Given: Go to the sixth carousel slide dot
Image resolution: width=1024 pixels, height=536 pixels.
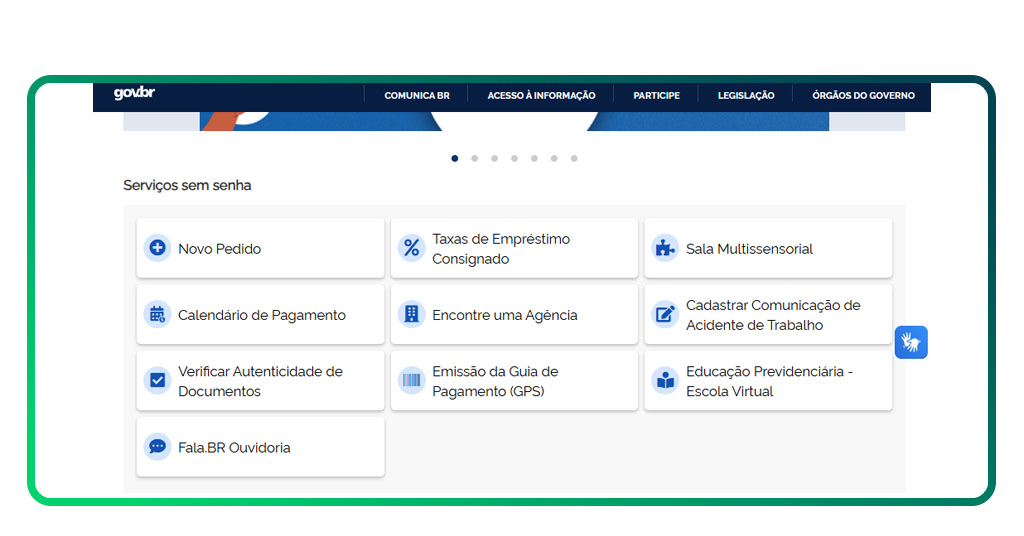Looking at the screenshot, I should pos(554,158).
